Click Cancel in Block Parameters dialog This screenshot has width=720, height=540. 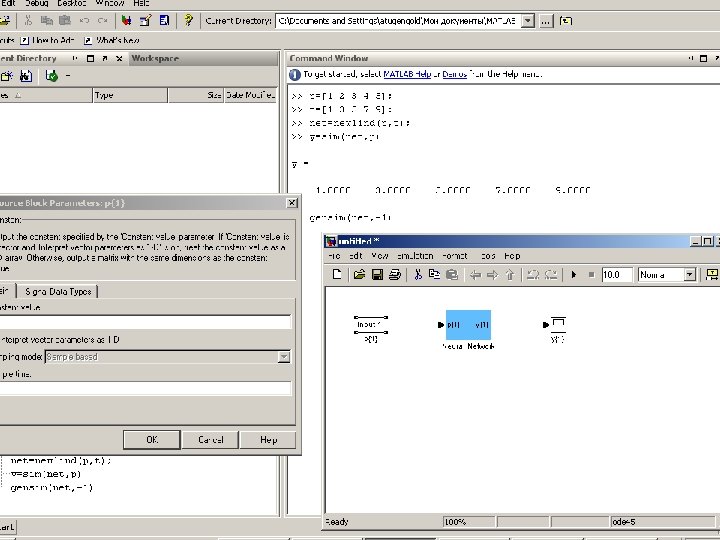pyautogui.click(x=210, y=439)
